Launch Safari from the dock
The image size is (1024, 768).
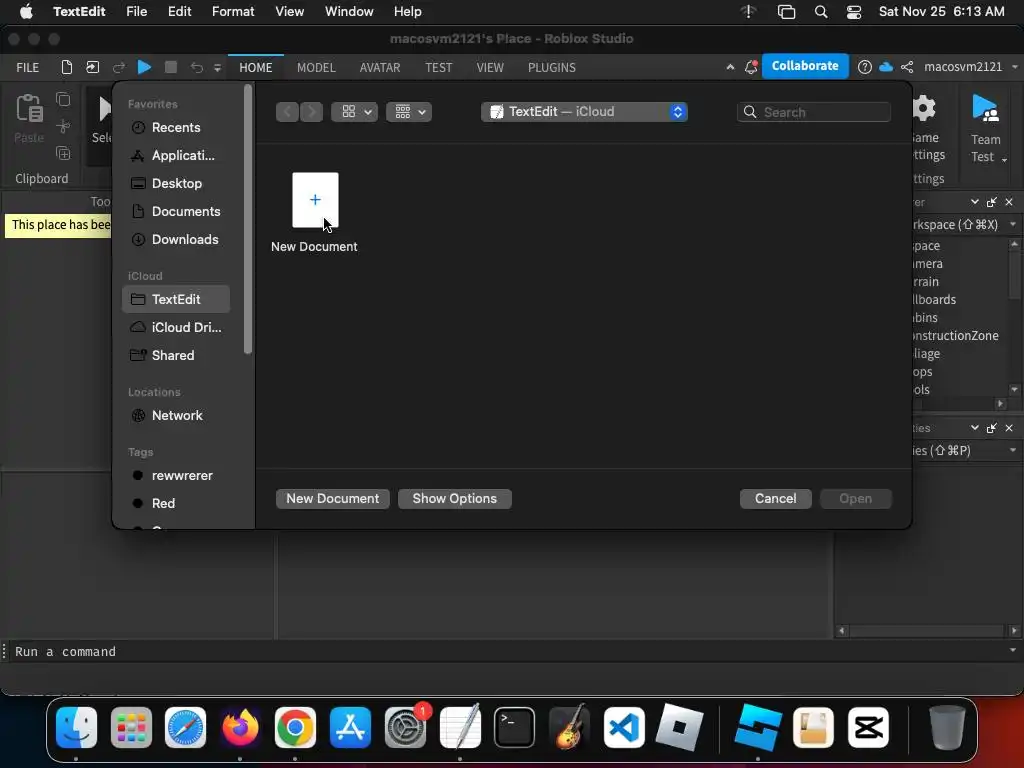185,727
